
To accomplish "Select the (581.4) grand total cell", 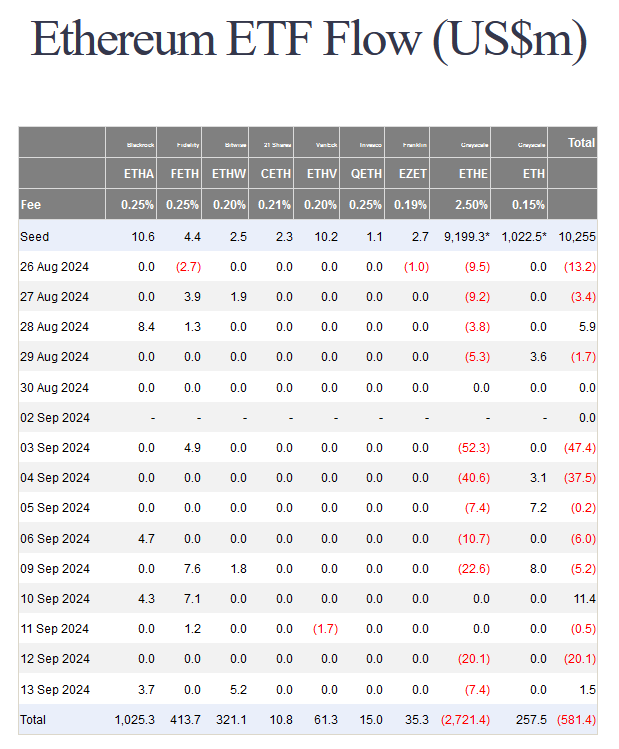I will click(x=576, y=720).
